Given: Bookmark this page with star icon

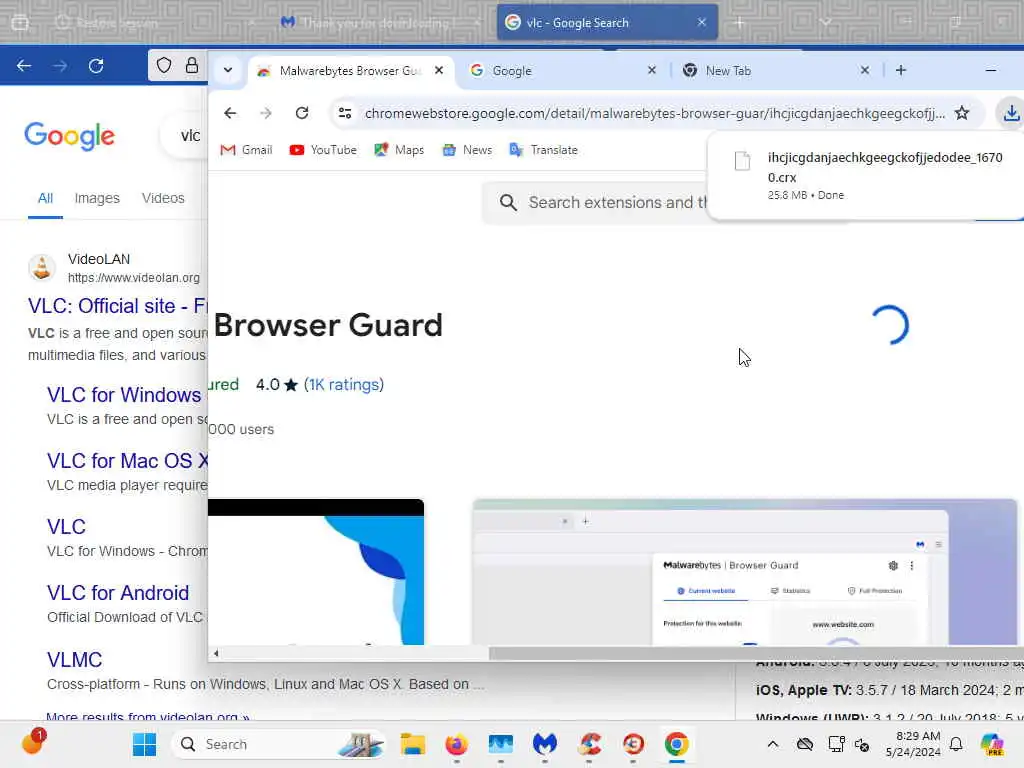Looking at the screenshot, I should [x=961, y=113].
